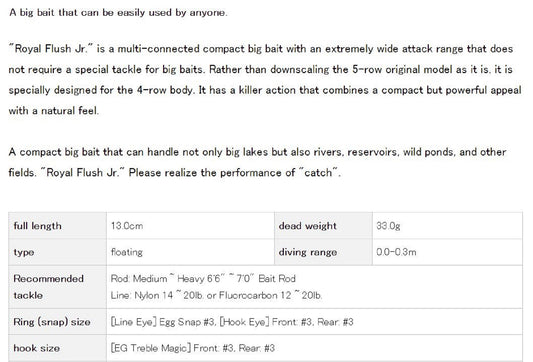This screenshot has height=362, width=533.
Task: Click the "hook size" row label
Action: tap(36, 348)
